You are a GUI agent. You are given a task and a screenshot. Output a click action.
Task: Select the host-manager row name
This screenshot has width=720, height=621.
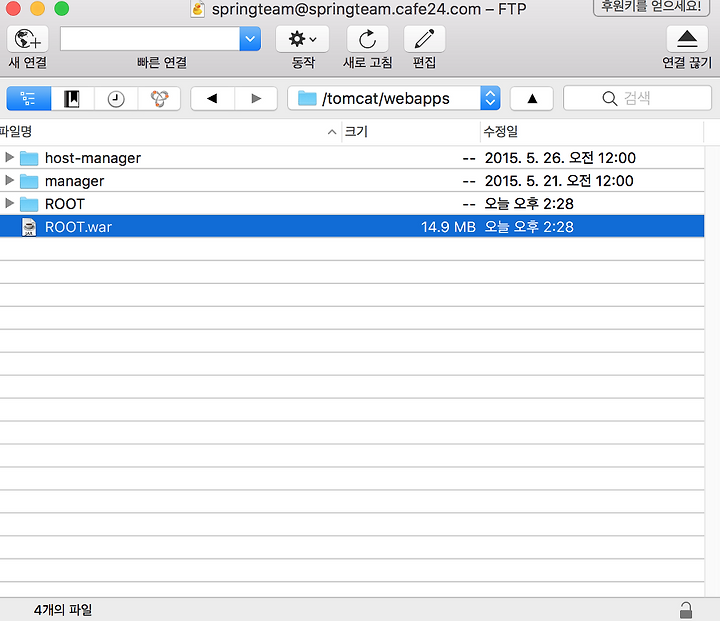click(93, 158)
